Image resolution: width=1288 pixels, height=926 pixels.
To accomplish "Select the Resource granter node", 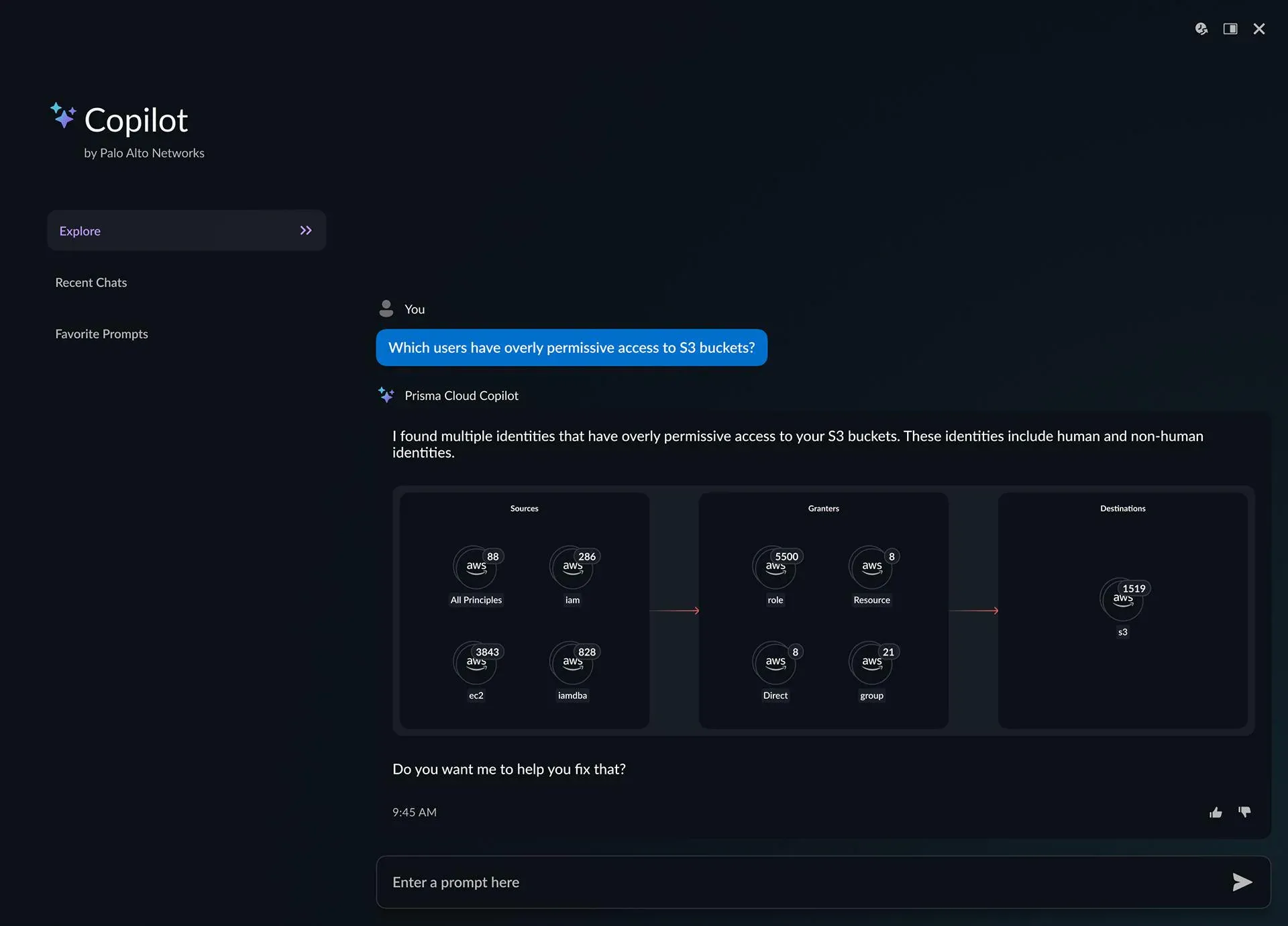I will [x=871, y=567].
